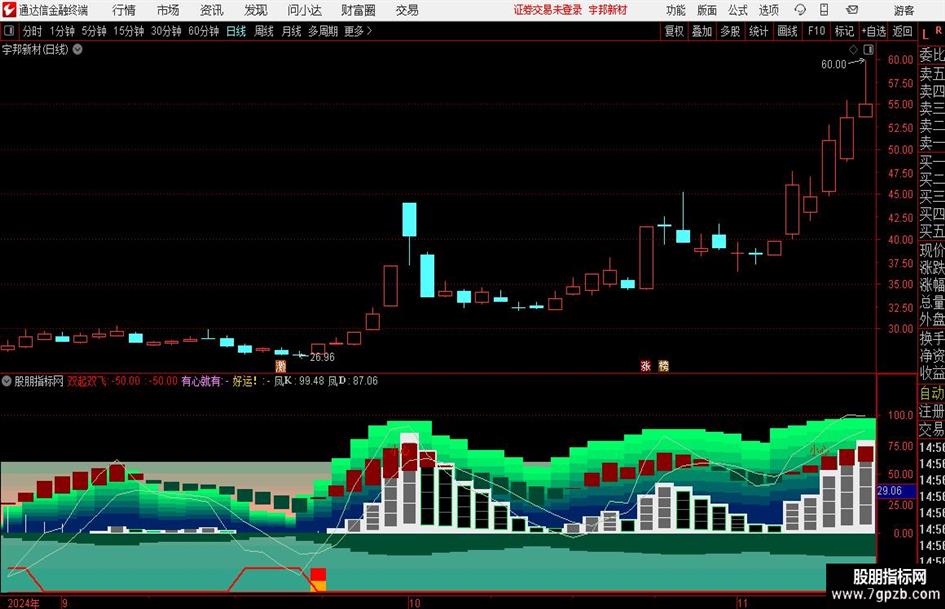Open the 财富圈 menu
Viewport: 945px width, 609px height.
(x=358, y=10)
